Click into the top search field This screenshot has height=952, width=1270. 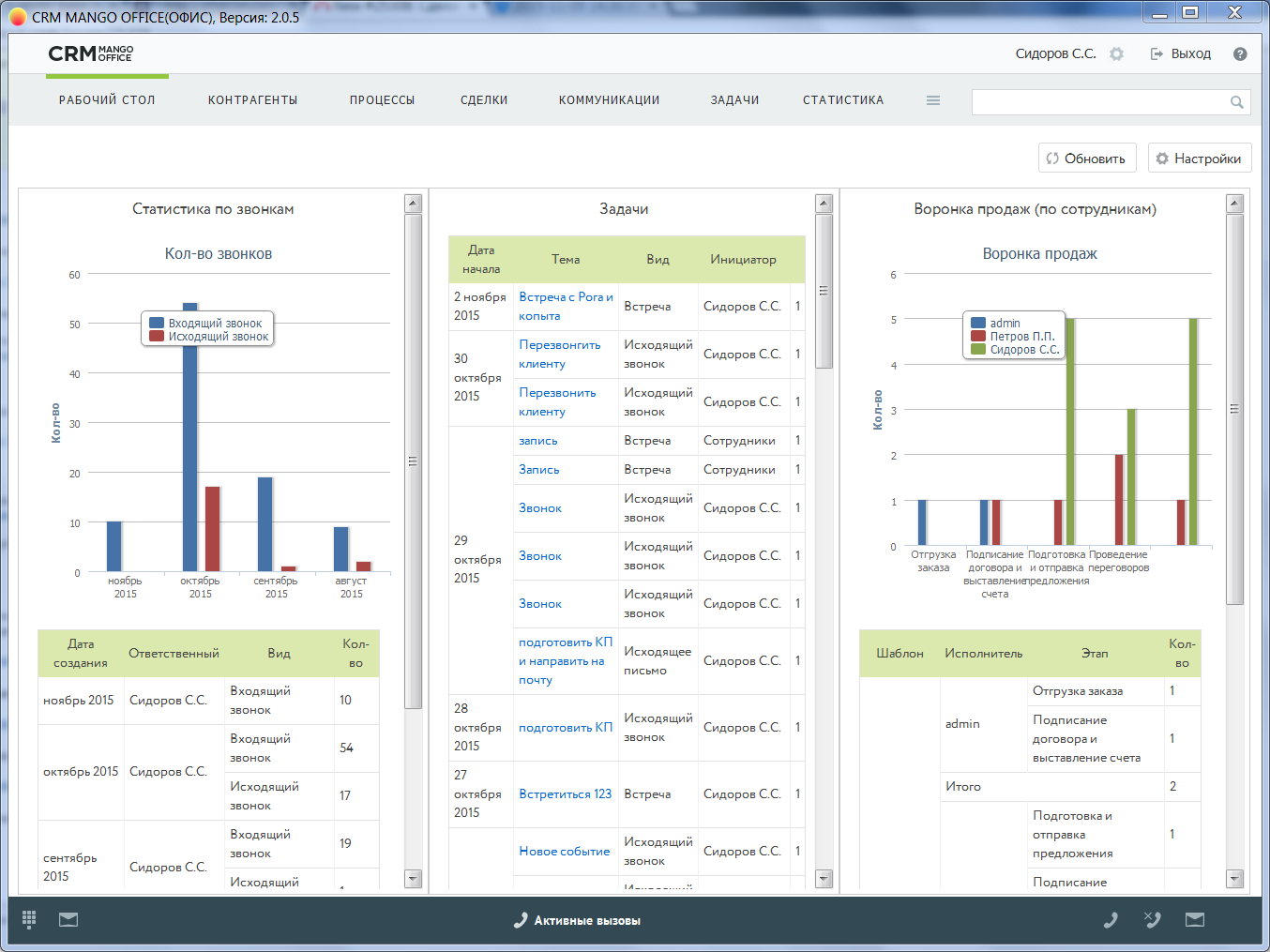(1099, 102)
